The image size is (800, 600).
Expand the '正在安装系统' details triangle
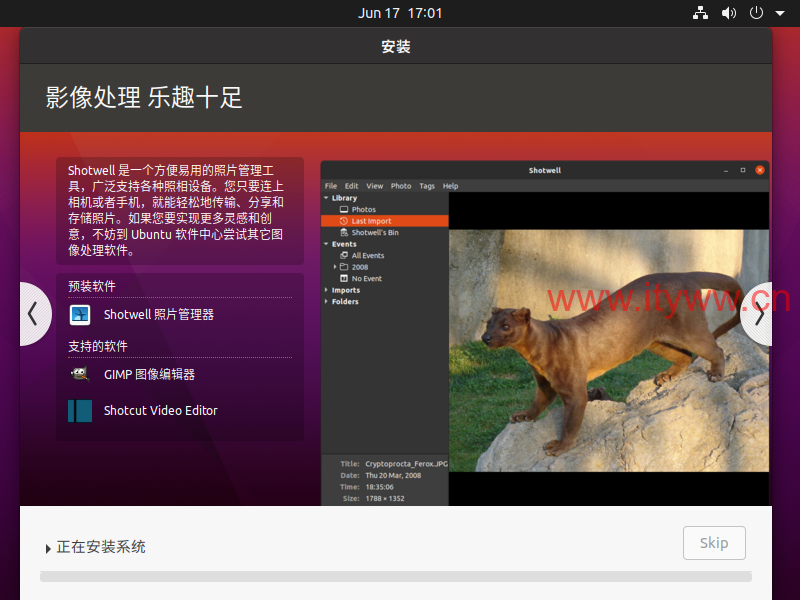coord(48,548)
